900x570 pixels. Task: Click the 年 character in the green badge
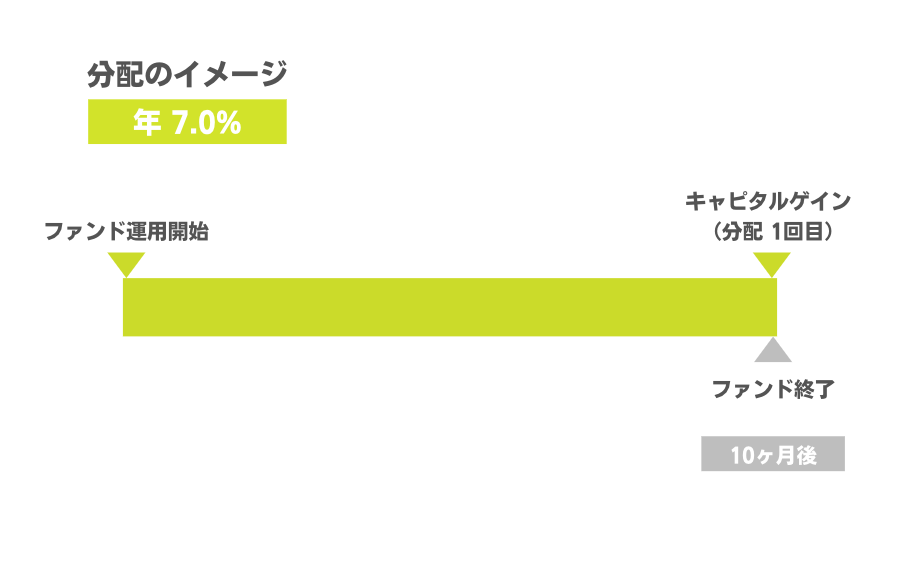pos(147,122)
